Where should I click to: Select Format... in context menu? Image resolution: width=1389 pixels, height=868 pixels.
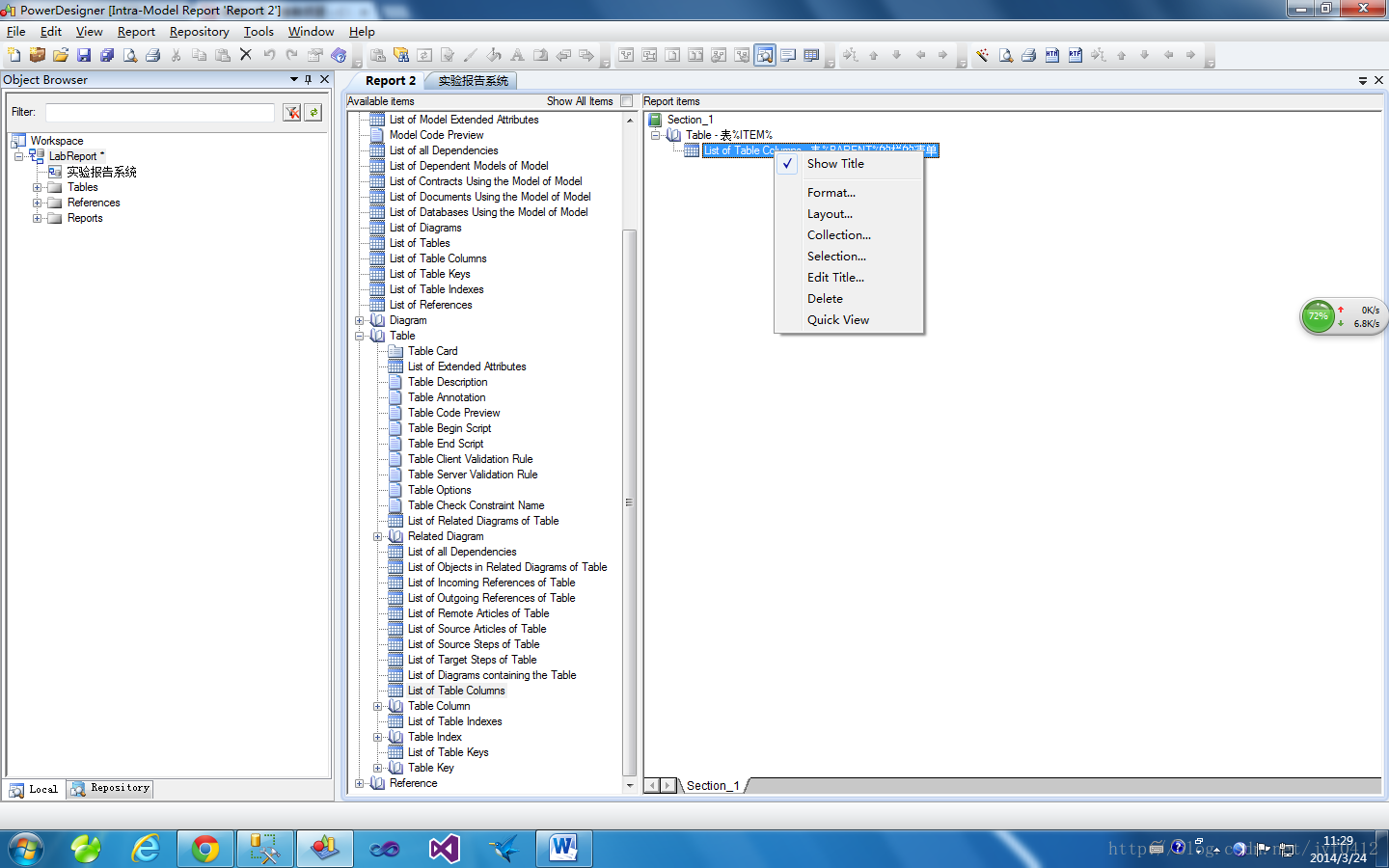849,193
